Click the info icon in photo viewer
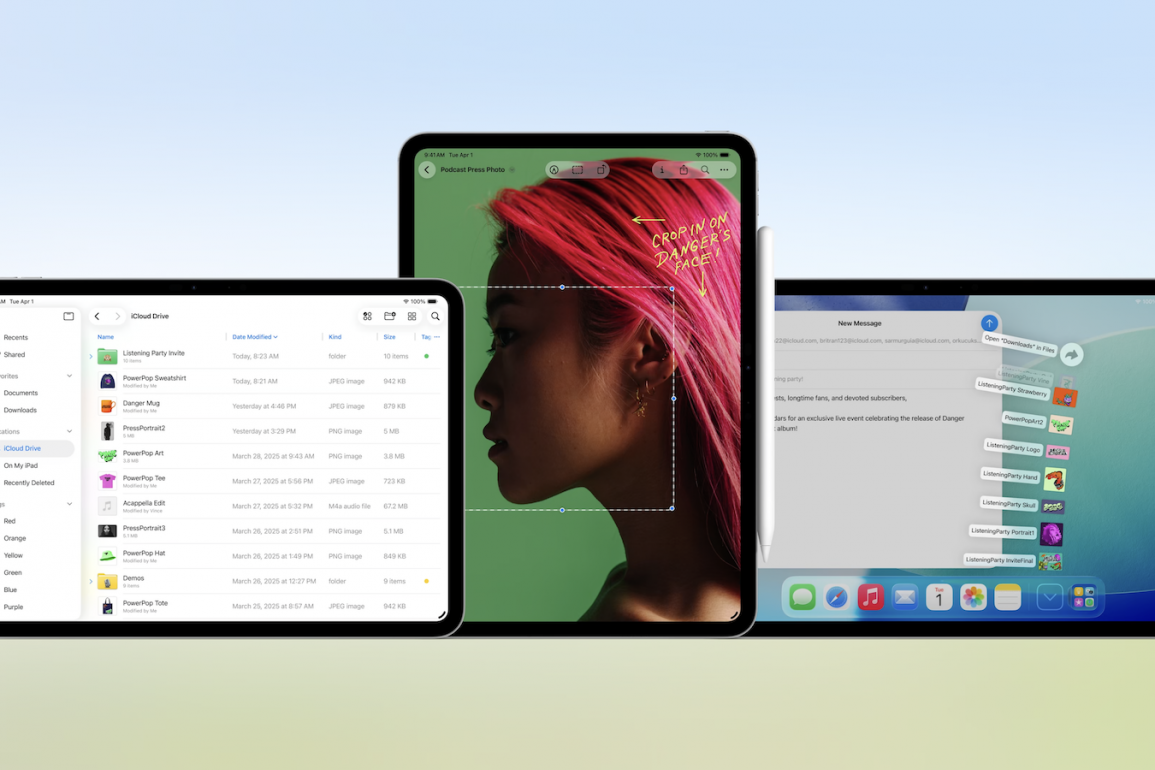 662,170
